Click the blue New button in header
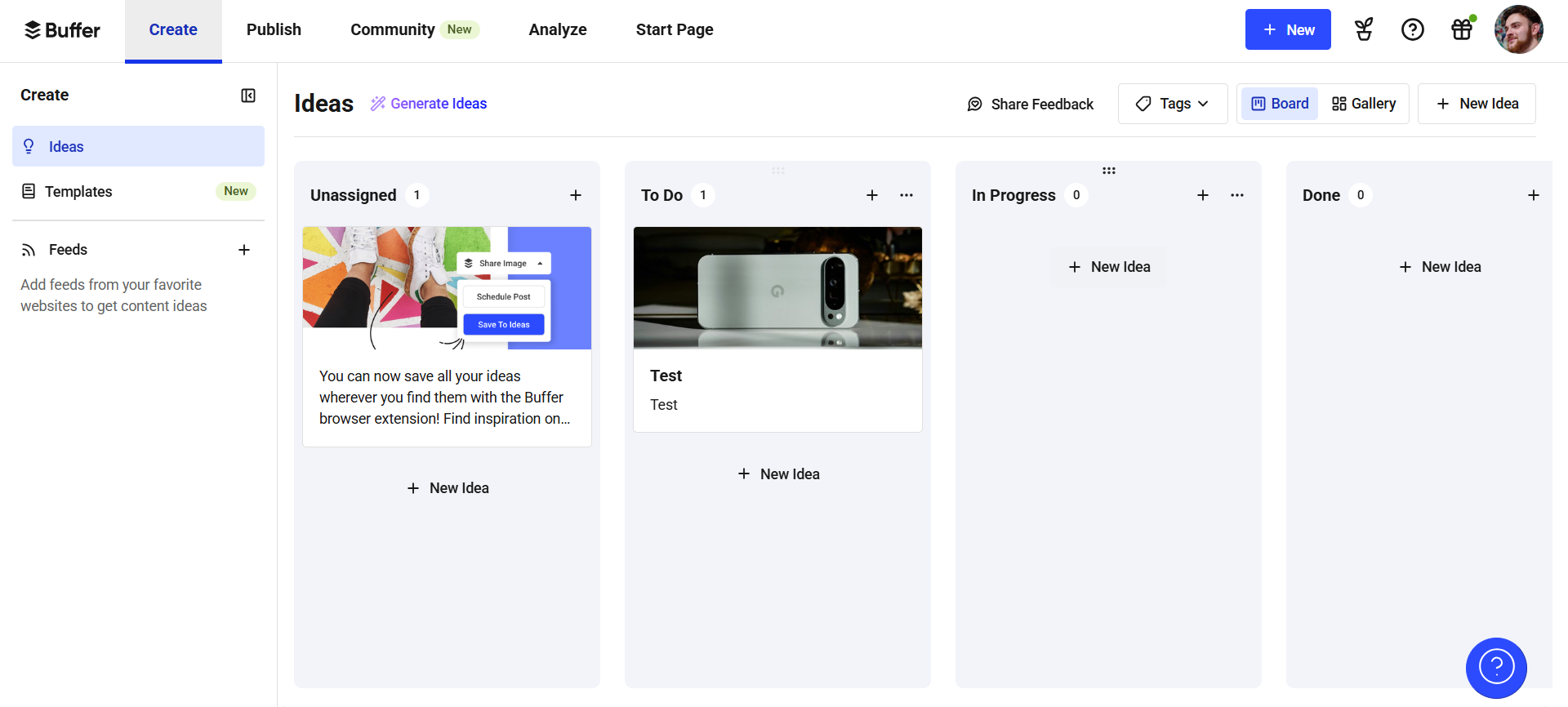Screen dimensions: 1568x707 coord(1288,29)
